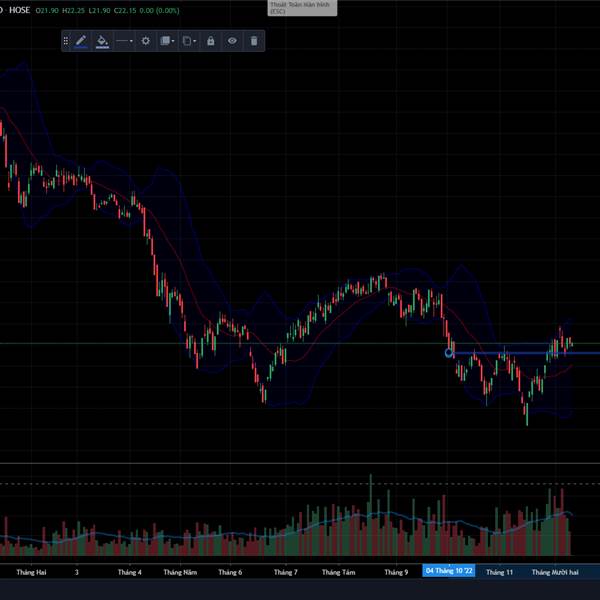Click the close value C22.15
Screen dimensions: 600x600
click(x=125, y=11)
